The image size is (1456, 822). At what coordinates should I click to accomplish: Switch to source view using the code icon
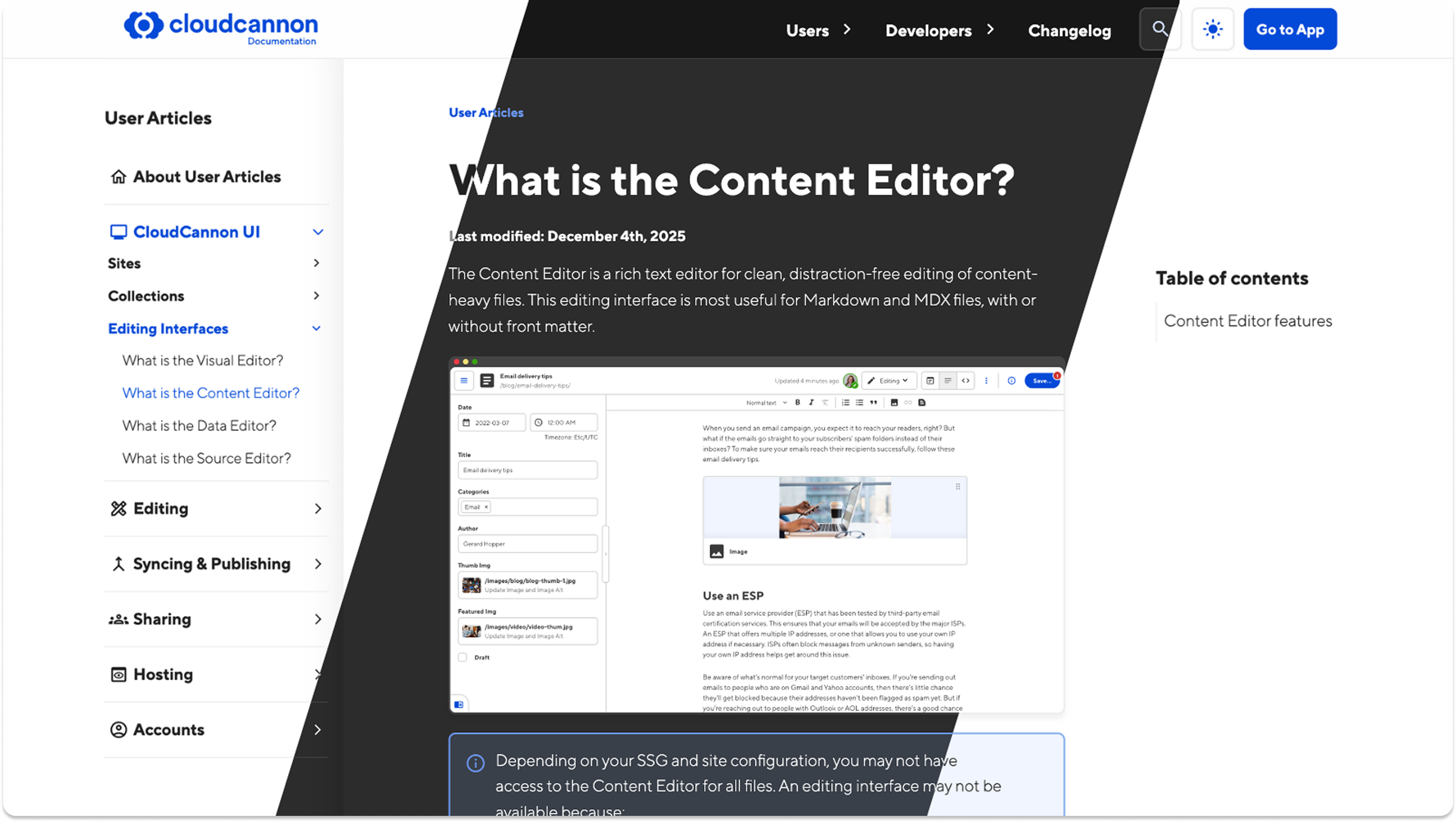(965, 380)
